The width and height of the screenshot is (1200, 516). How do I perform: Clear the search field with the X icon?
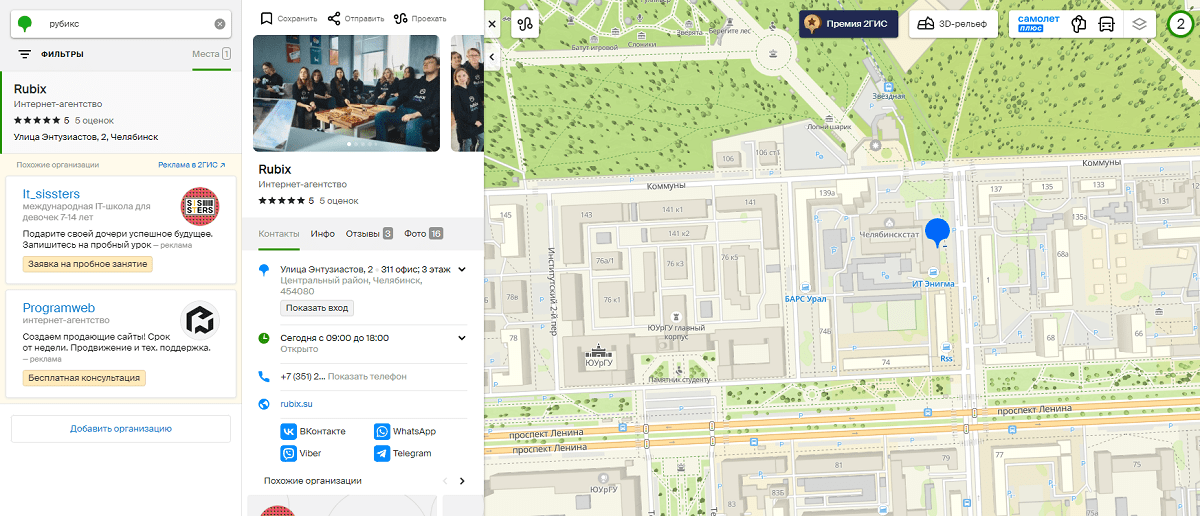click(x=220, y=23)
